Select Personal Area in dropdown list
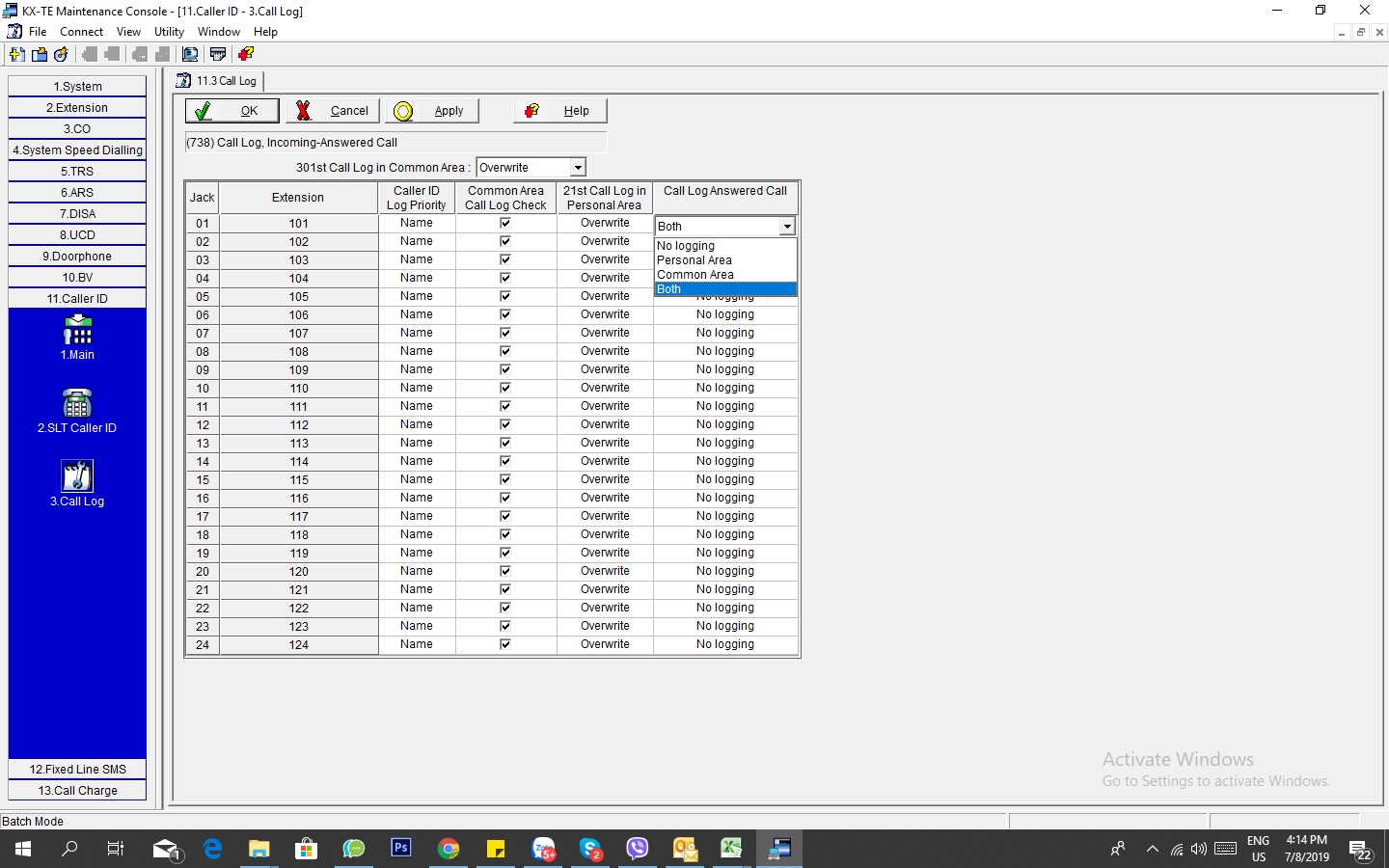1389x868 pixels. coord(725,260)
